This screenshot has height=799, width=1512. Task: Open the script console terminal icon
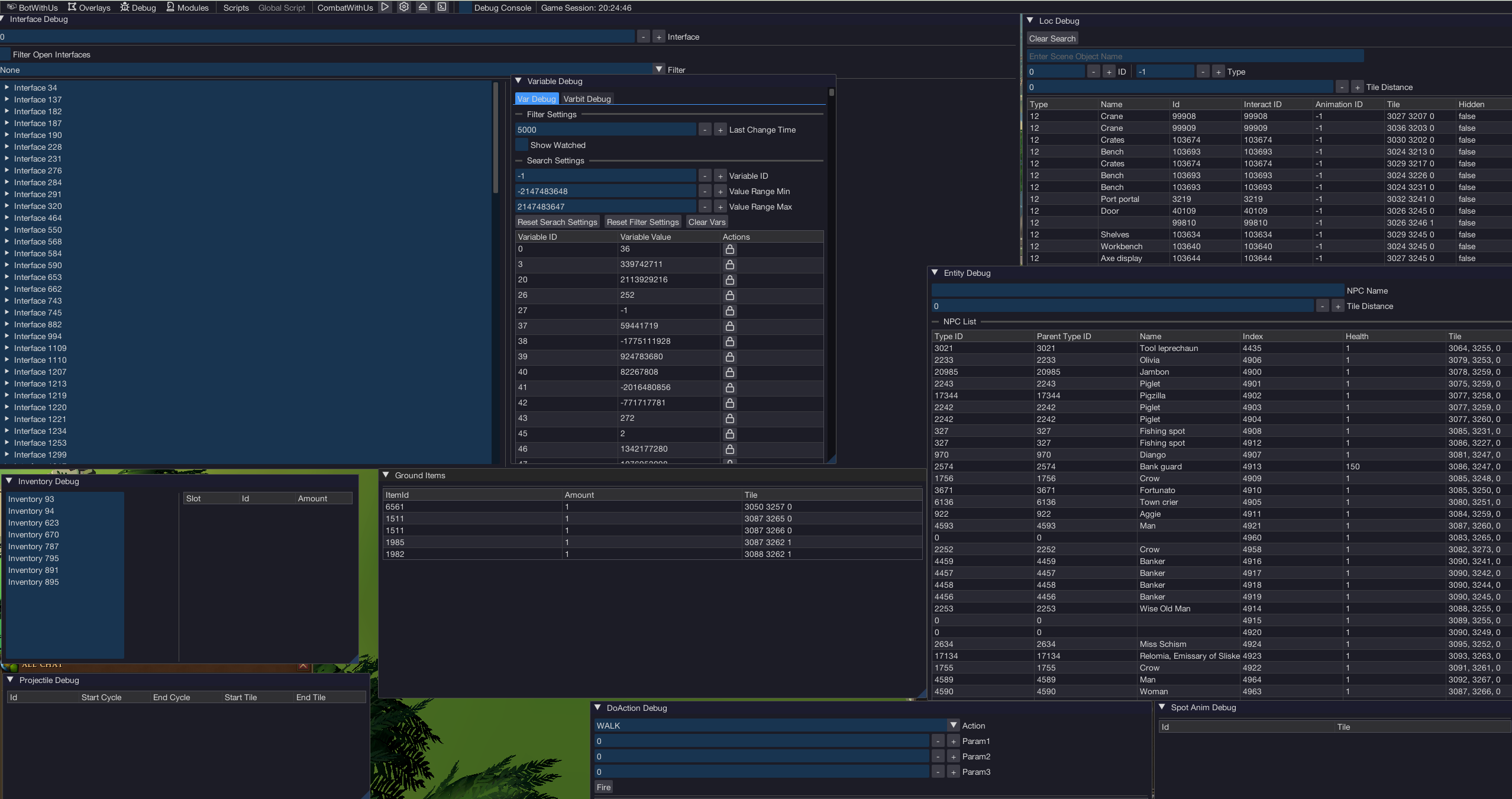[x=442, y=7]
